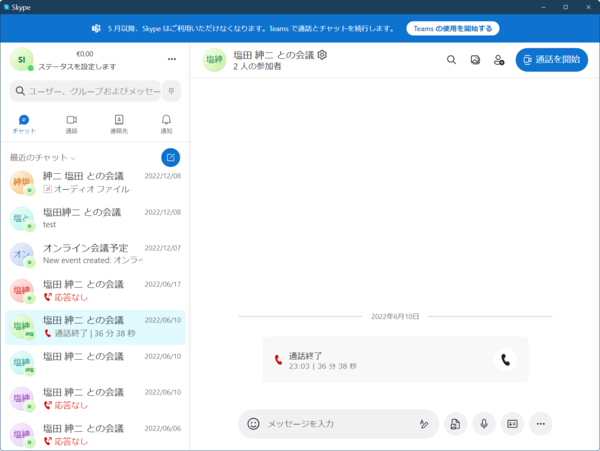Focus the メッセージを入力 text field
This screenshot has width=600, height=451.
pyautogui.click(x=335, y=424)
